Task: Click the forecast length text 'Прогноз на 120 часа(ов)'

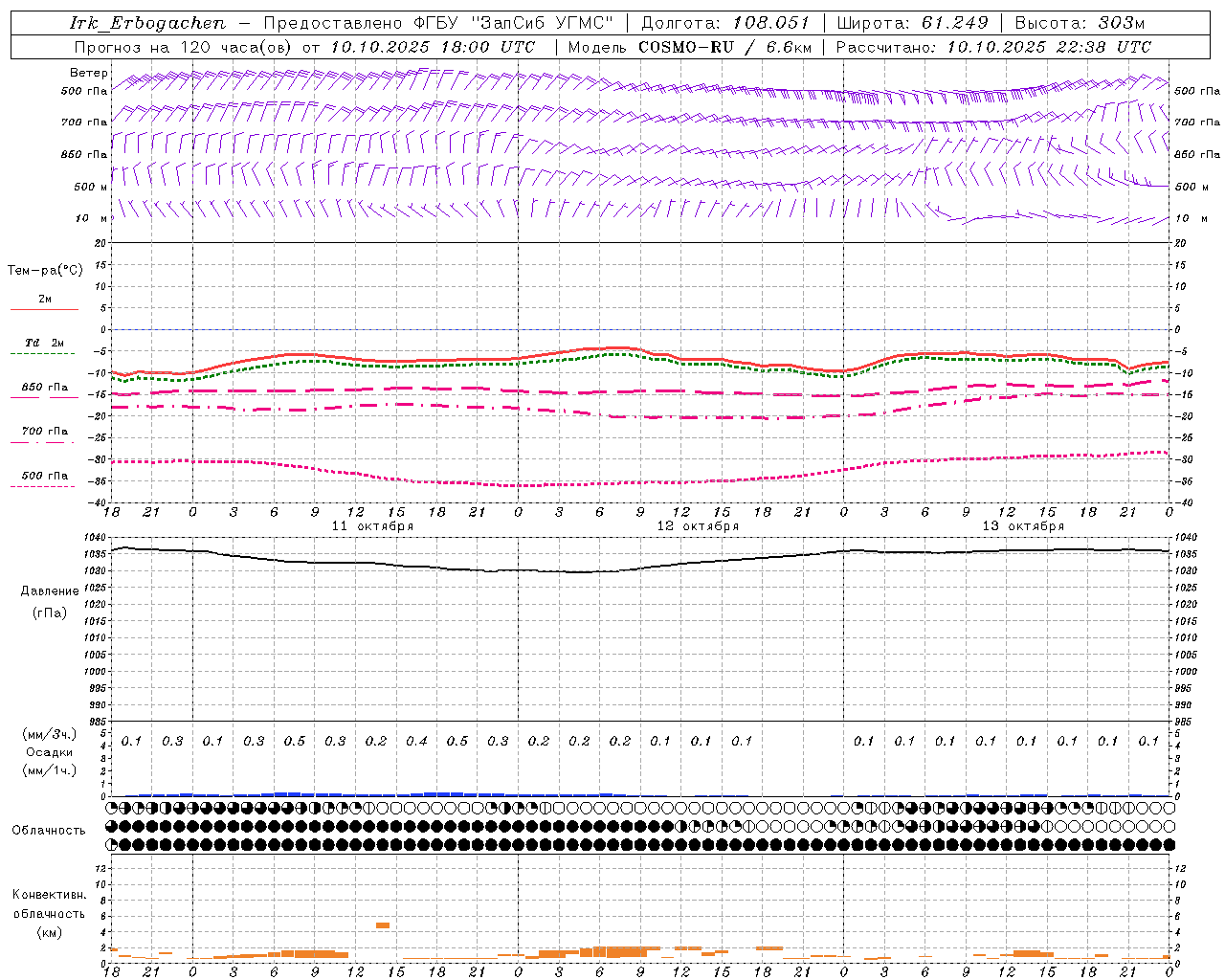Action: 185,47
